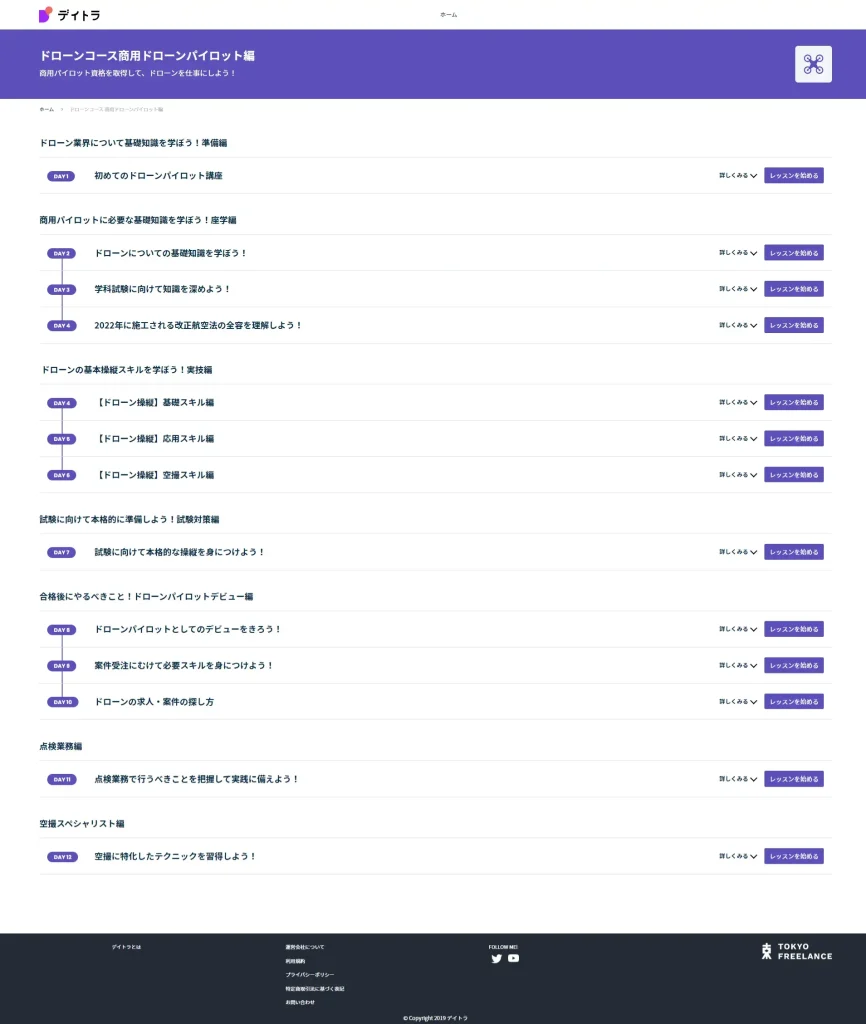Click the DAY 1 badge
The image size is (866, 1024).
61,176
